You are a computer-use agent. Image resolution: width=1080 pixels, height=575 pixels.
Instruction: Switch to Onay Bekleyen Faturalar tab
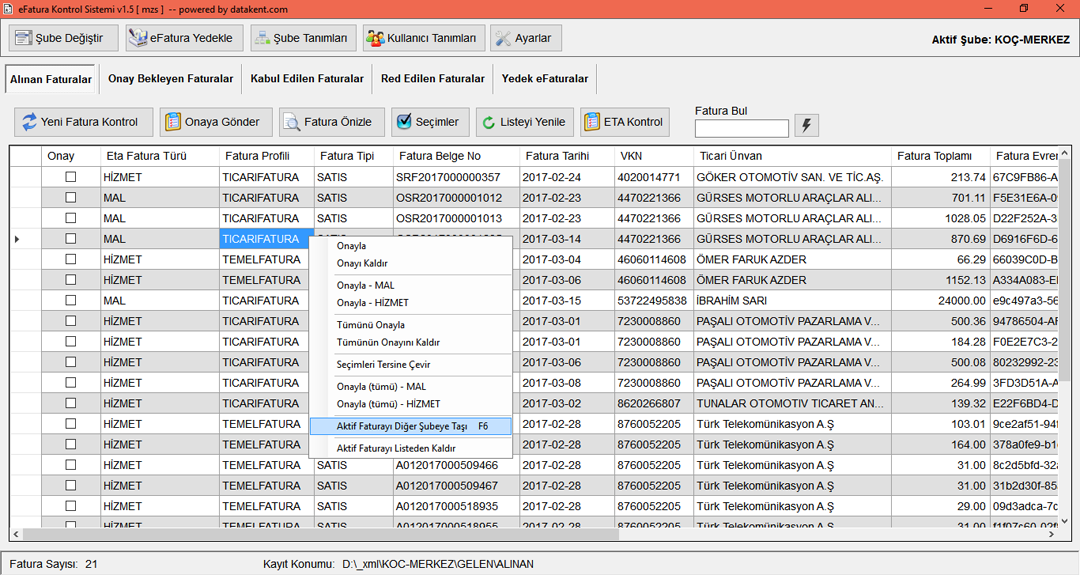170,79
